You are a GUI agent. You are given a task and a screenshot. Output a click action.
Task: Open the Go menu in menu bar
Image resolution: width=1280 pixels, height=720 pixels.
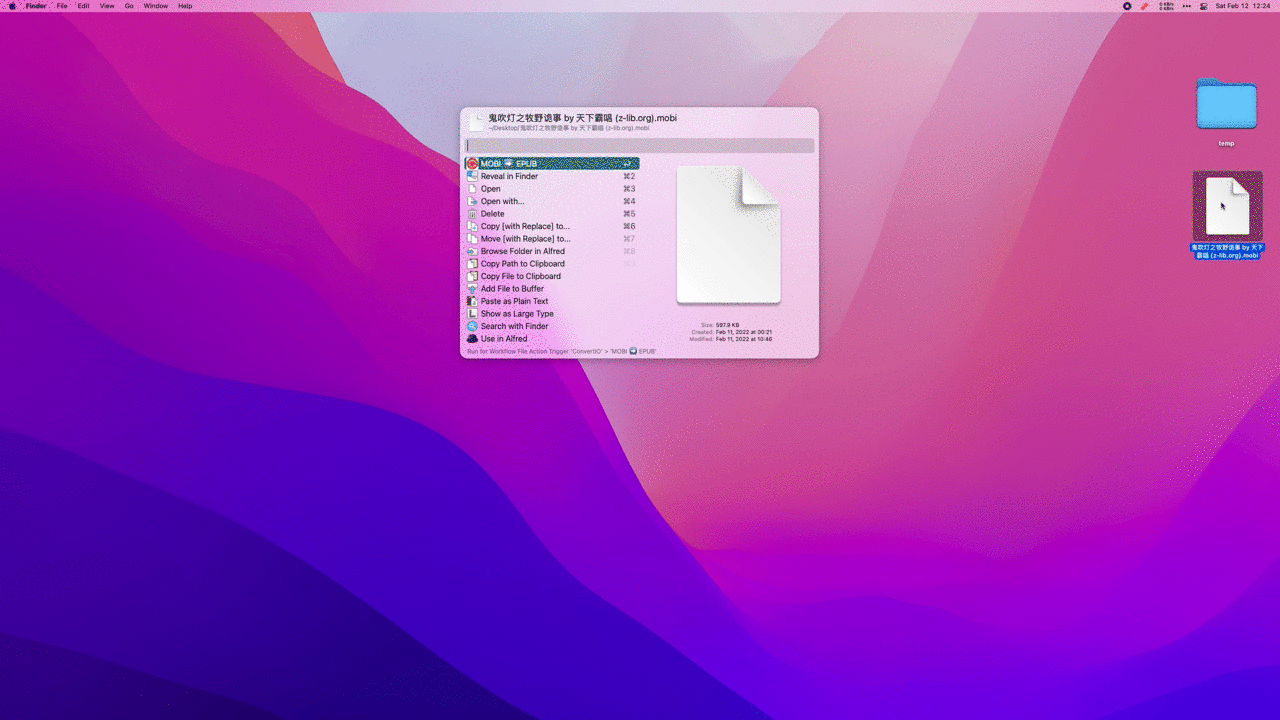tap(129, 6)
